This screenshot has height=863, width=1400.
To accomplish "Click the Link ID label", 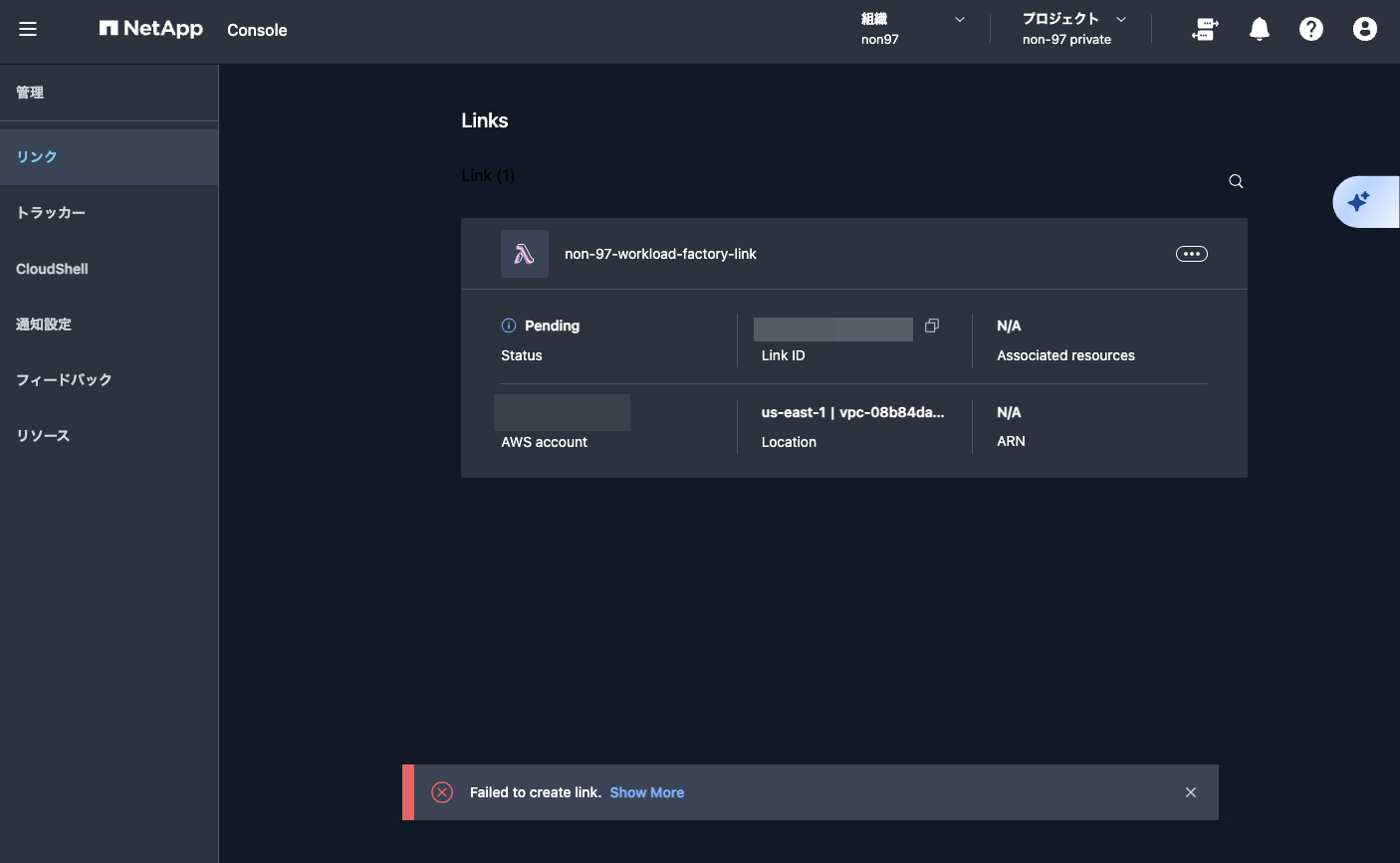I will pos(783,355).
